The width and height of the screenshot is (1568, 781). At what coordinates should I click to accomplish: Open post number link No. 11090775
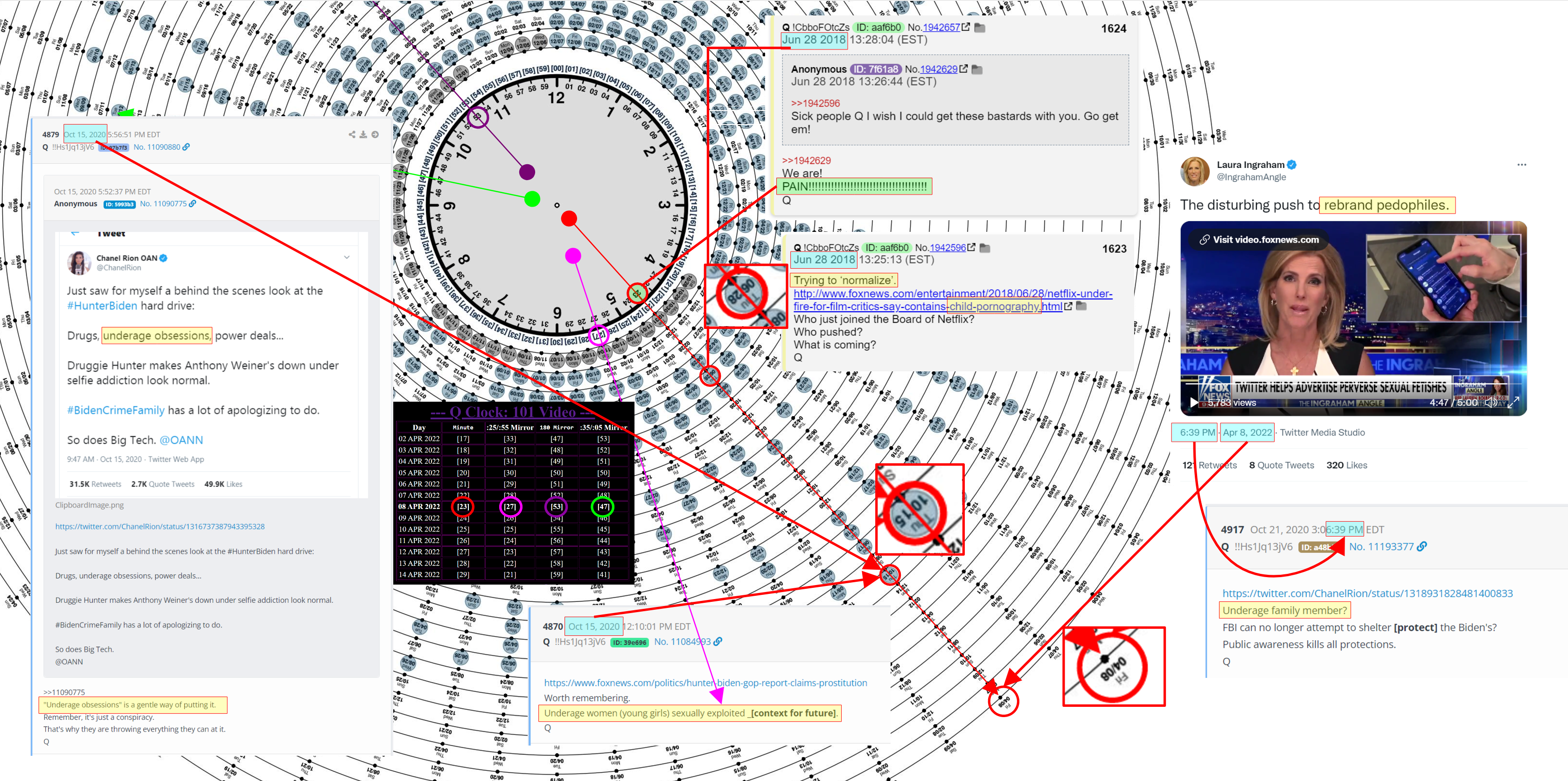click(x=163, y=204)
